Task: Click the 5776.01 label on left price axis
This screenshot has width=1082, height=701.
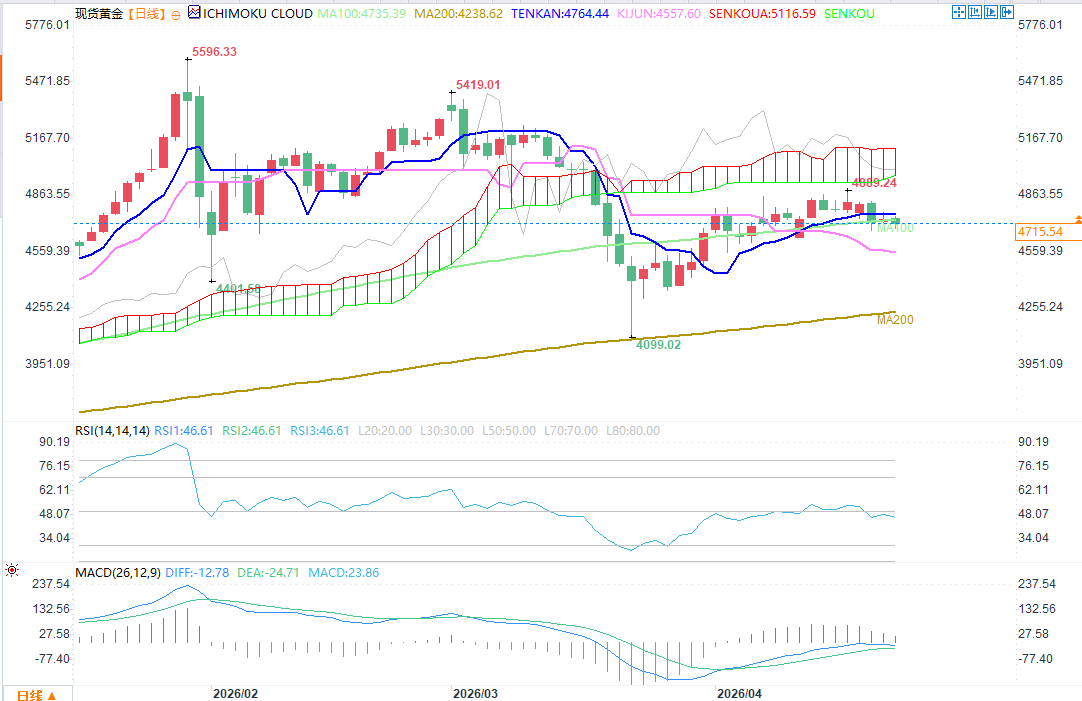Action: coord(48,25)
